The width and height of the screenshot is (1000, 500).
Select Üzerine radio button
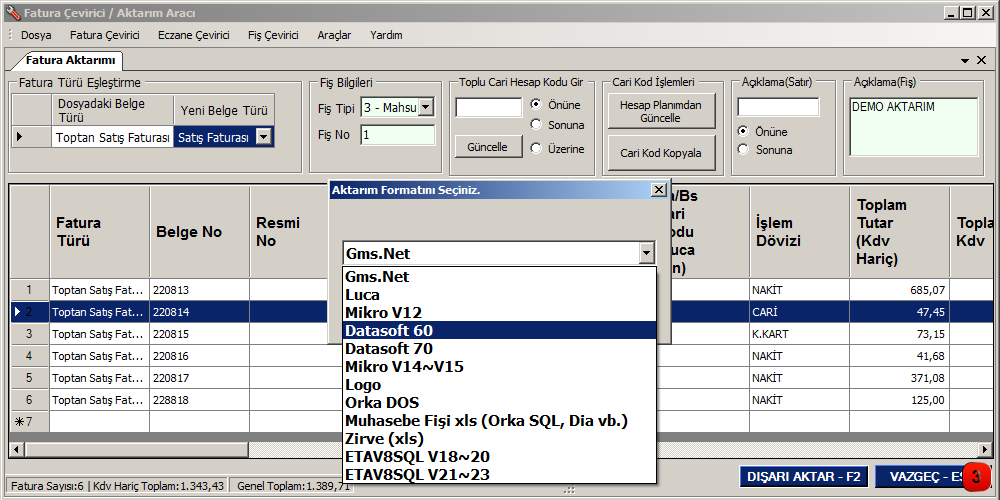(536, 149)
